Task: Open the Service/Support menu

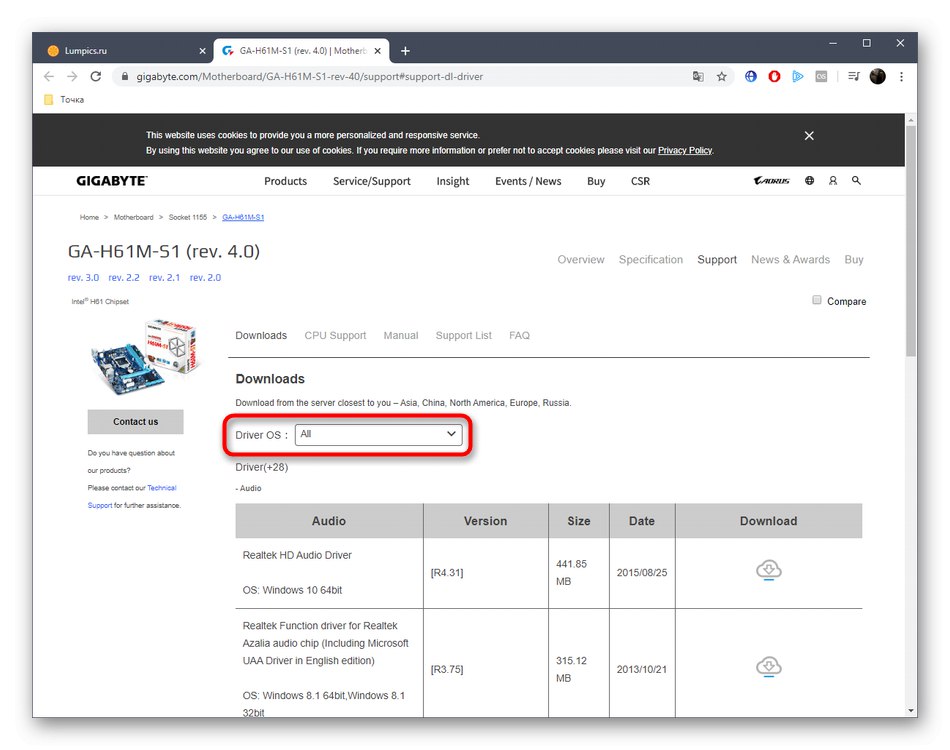Action: [371, 181]
